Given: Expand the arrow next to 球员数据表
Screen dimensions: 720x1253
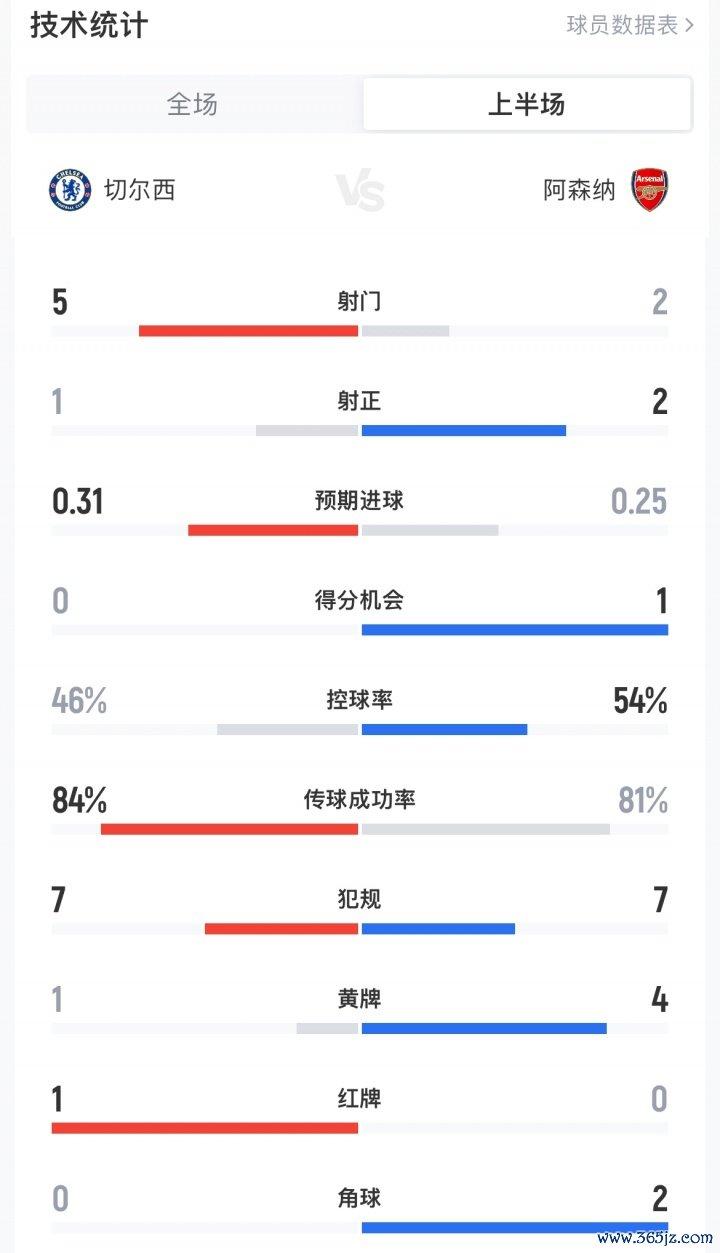Looking at the screenshot, I should (690, 25).
